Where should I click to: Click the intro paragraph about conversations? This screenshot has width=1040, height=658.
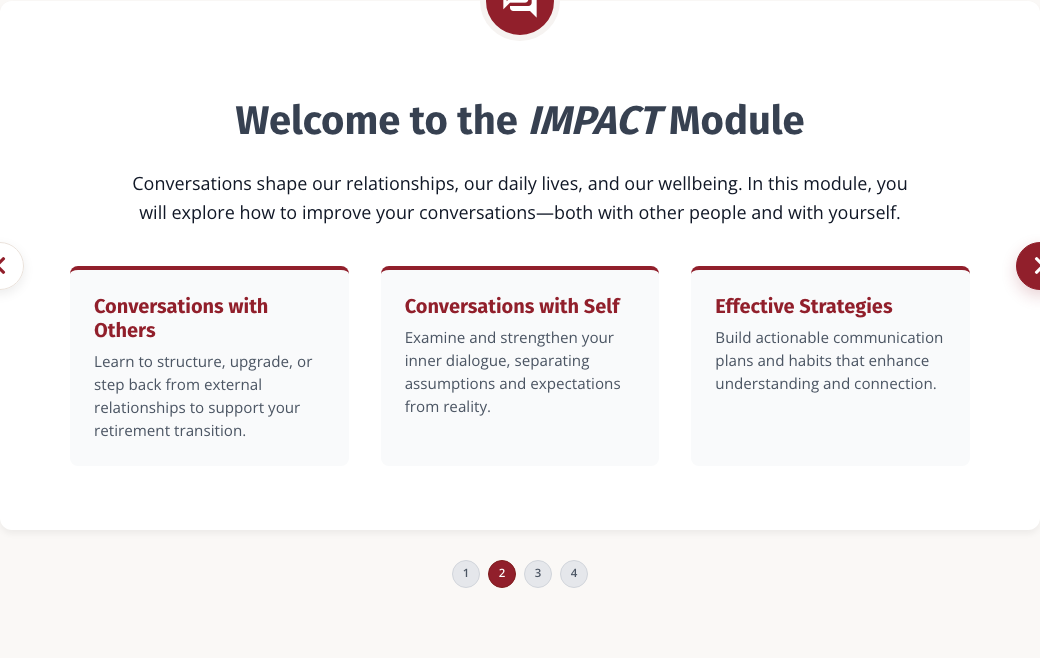[519, 198]
